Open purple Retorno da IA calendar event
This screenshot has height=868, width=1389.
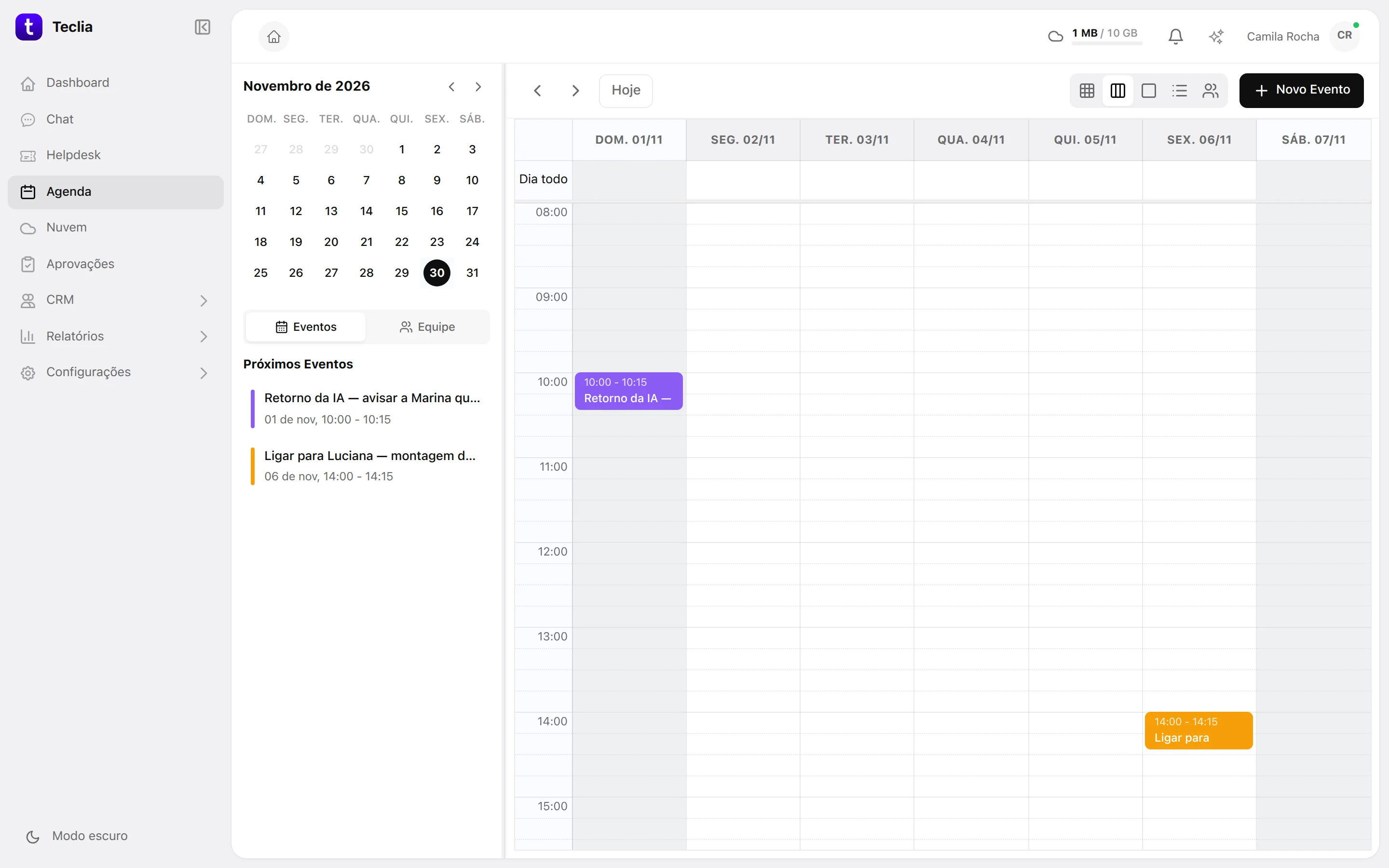(628, 391)
